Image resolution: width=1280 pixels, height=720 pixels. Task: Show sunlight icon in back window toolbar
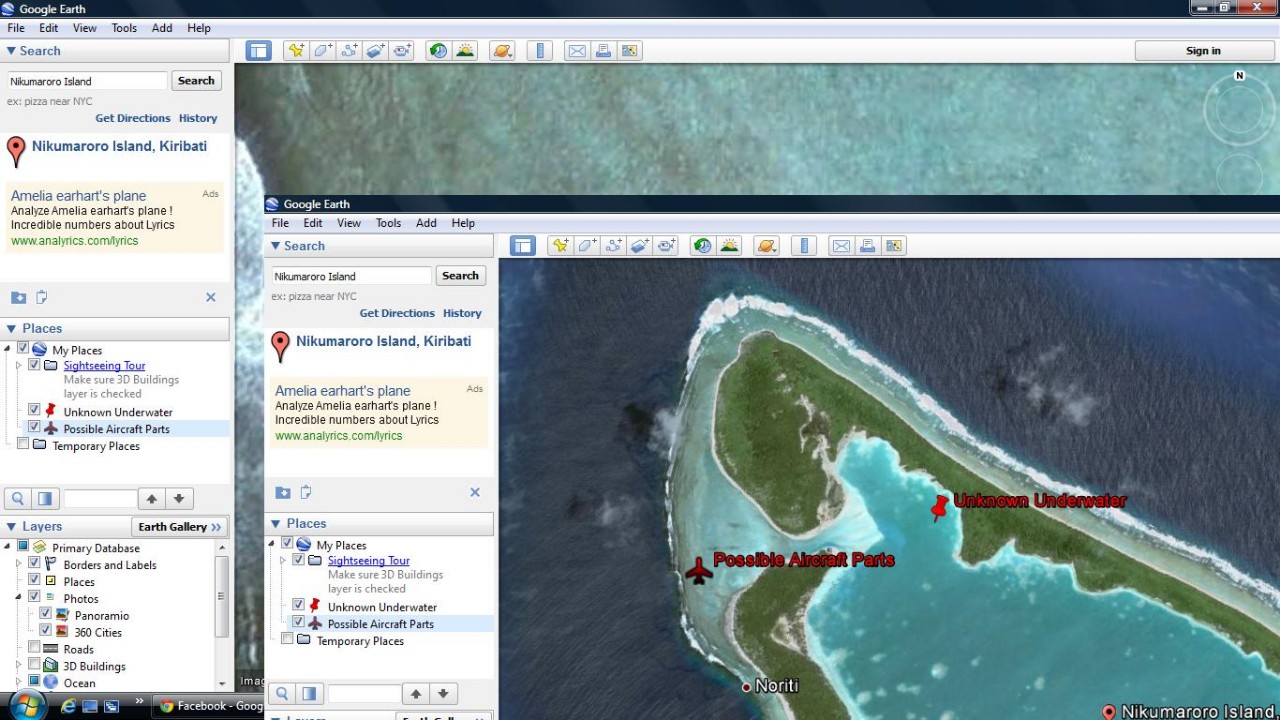pos(465,51)
